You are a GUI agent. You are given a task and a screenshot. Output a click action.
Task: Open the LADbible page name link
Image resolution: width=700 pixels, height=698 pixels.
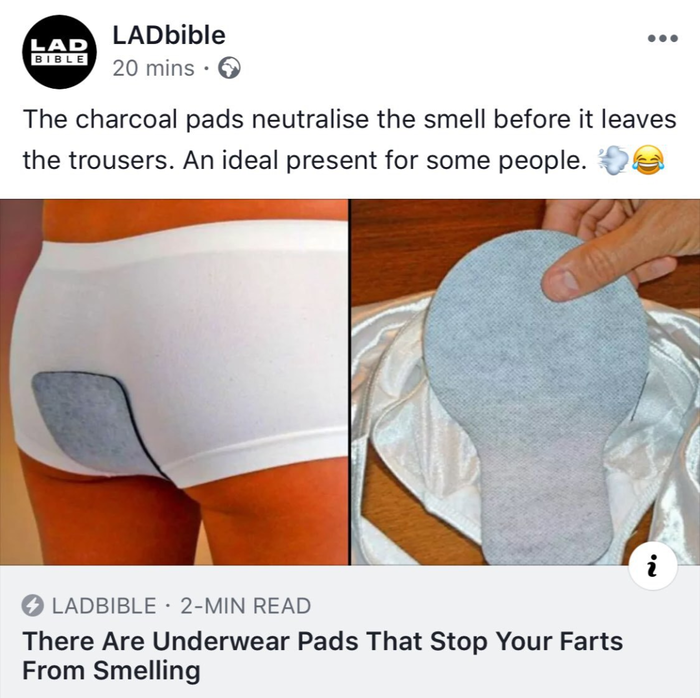click(169, 35)
